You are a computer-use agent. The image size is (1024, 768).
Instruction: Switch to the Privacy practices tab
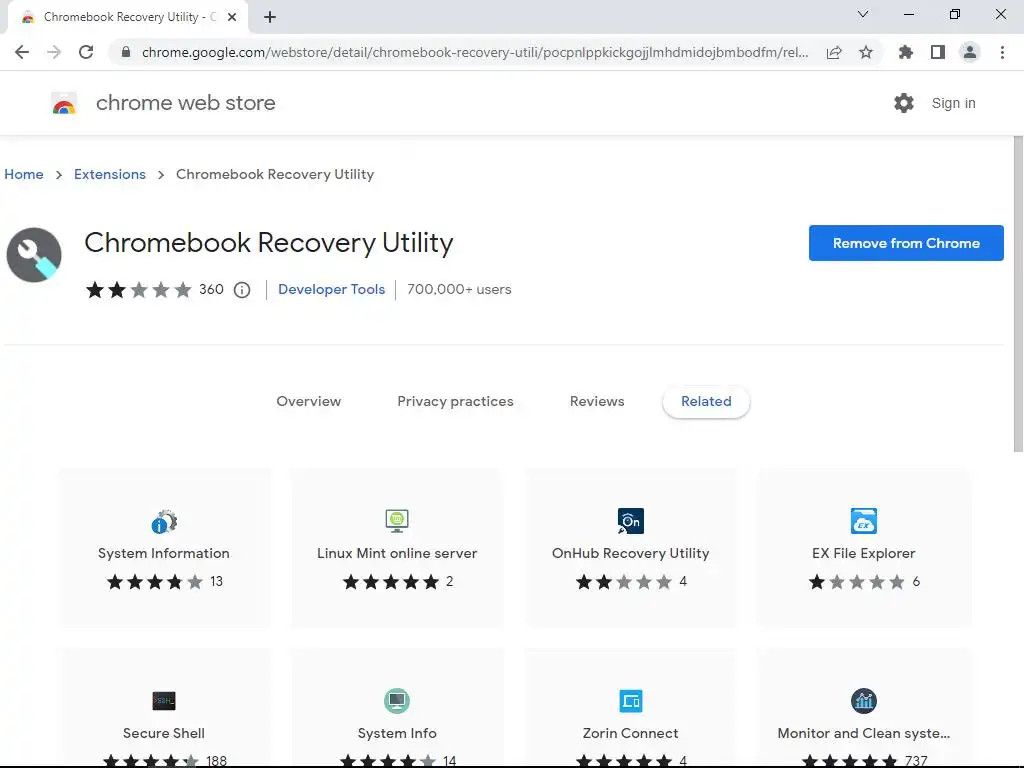click(x=455, y=402)
